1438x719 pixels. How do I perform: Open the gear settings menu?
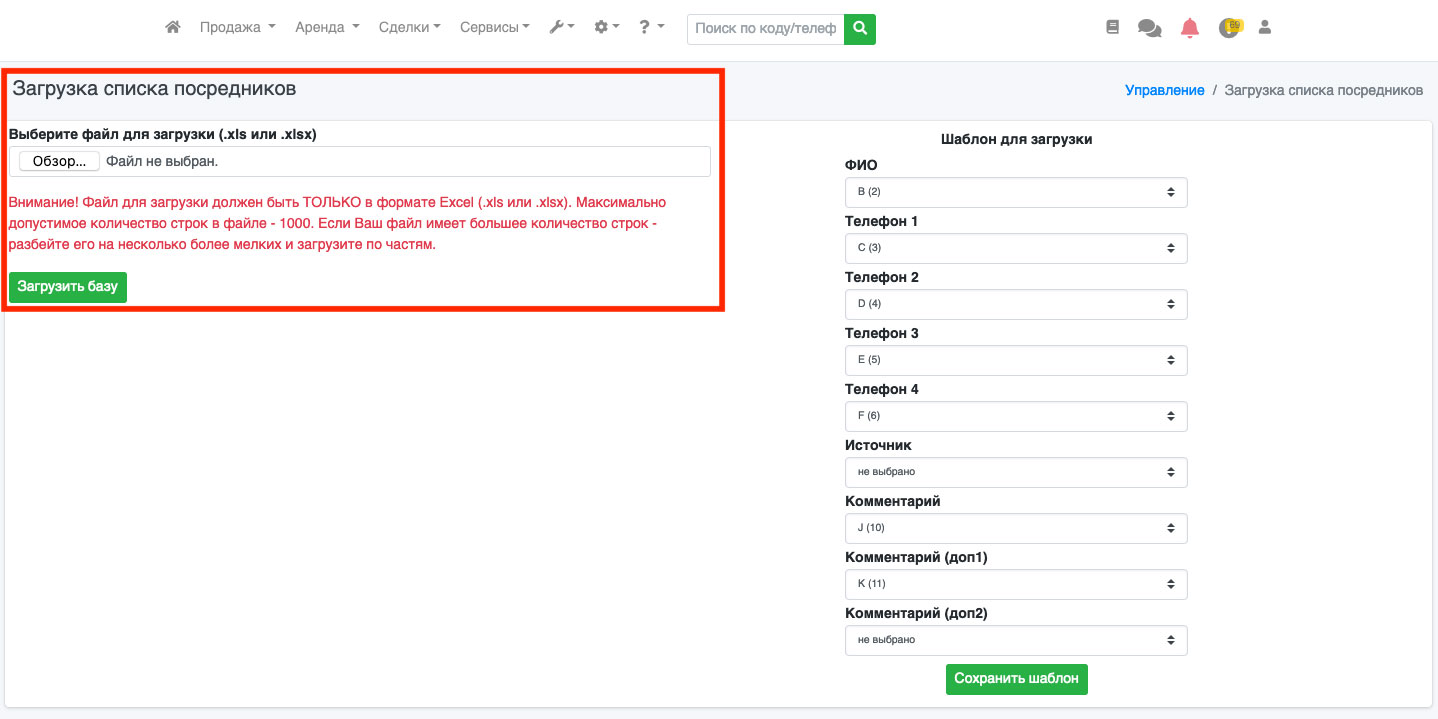pos(606,28)
